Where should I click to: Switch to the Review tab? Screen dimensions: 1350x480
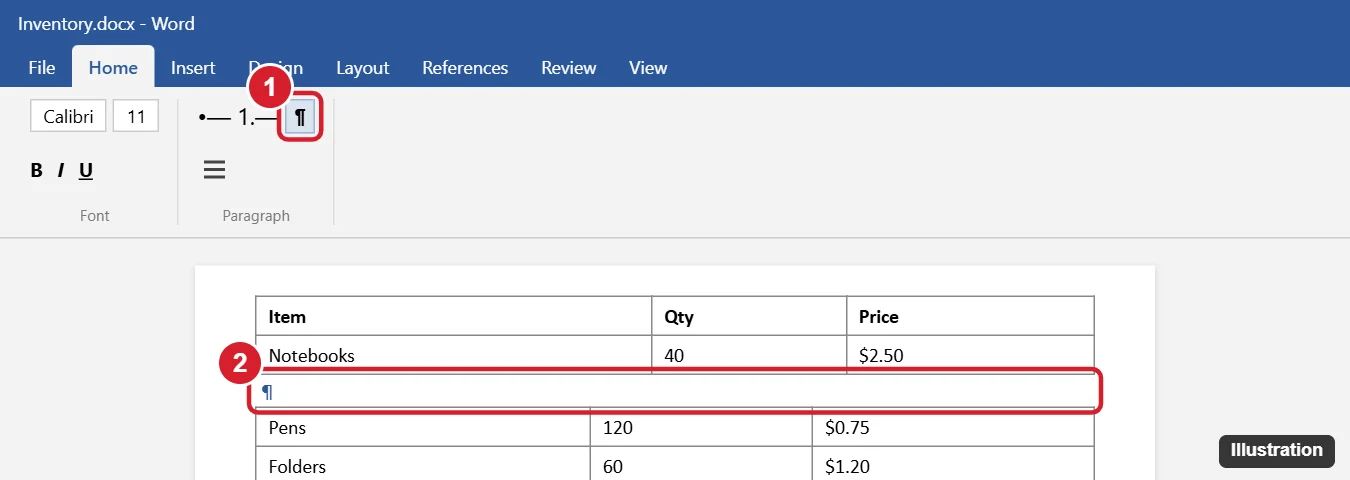(x=569, y=68)
